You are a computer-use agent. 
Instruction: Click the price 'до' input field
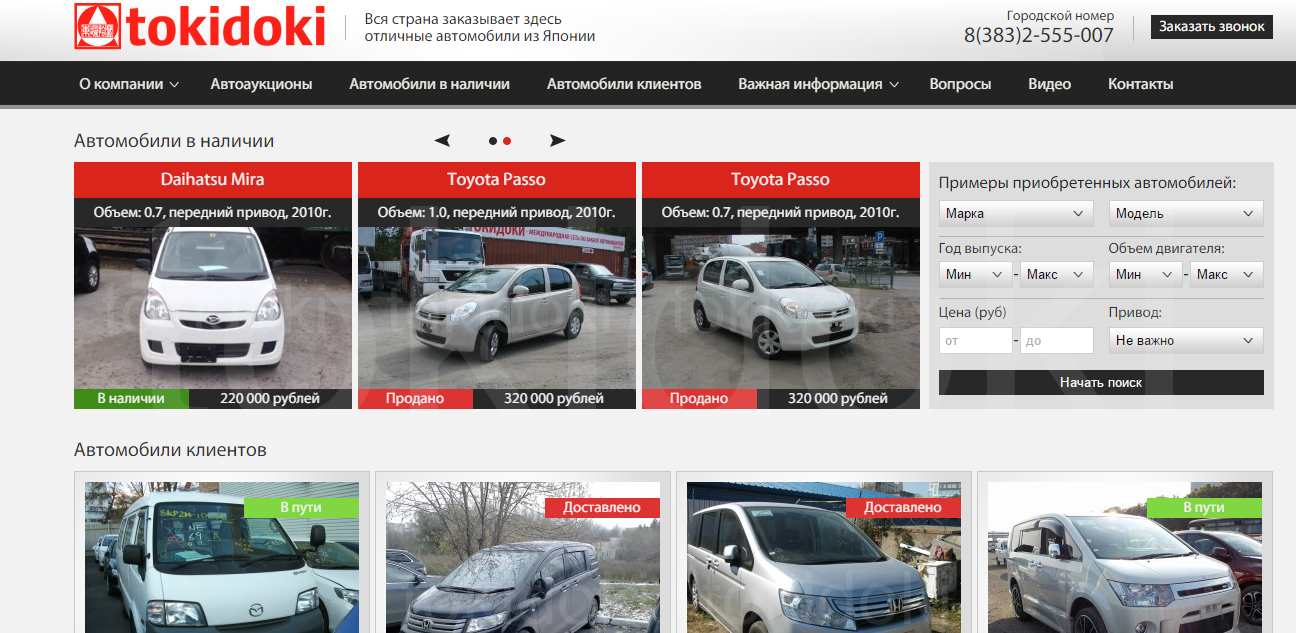pos(1057,340)
